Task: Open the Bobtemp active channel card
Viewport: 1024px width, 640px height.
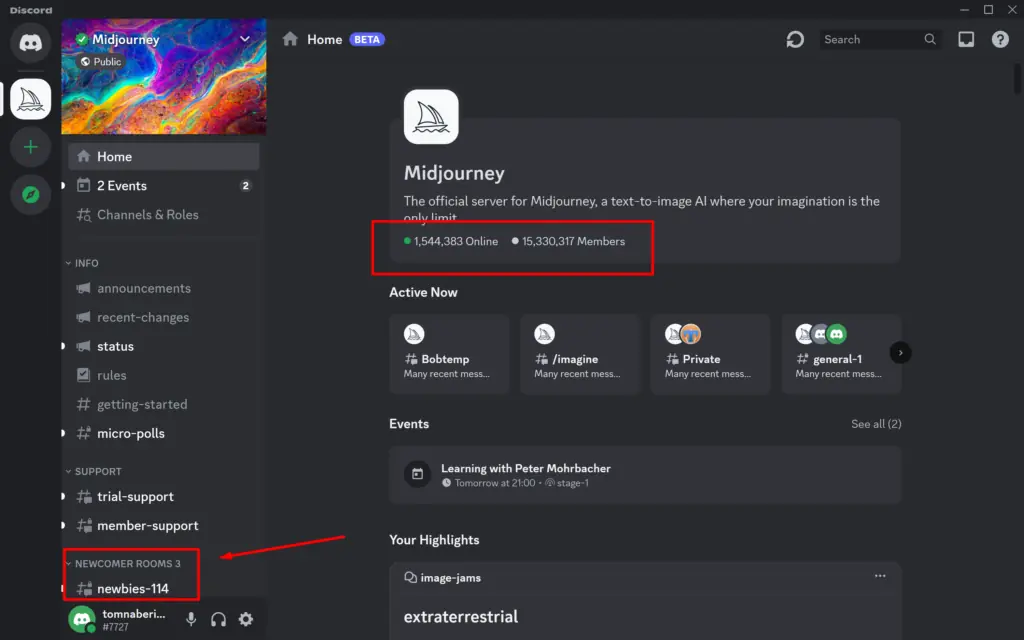Action: coord(449,354)
